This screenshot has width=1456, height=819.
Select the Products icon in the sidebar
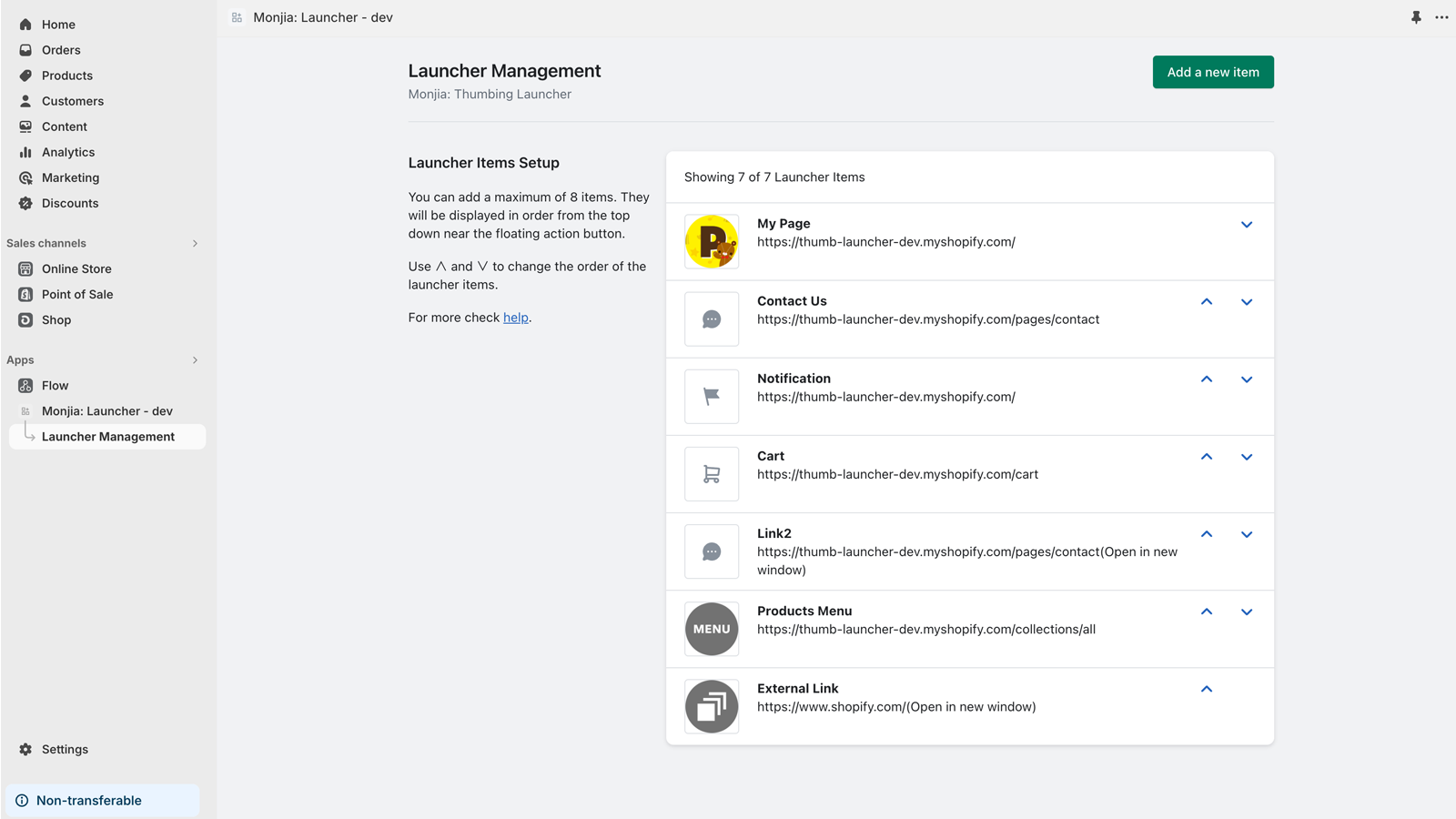[x=25, y=76]
